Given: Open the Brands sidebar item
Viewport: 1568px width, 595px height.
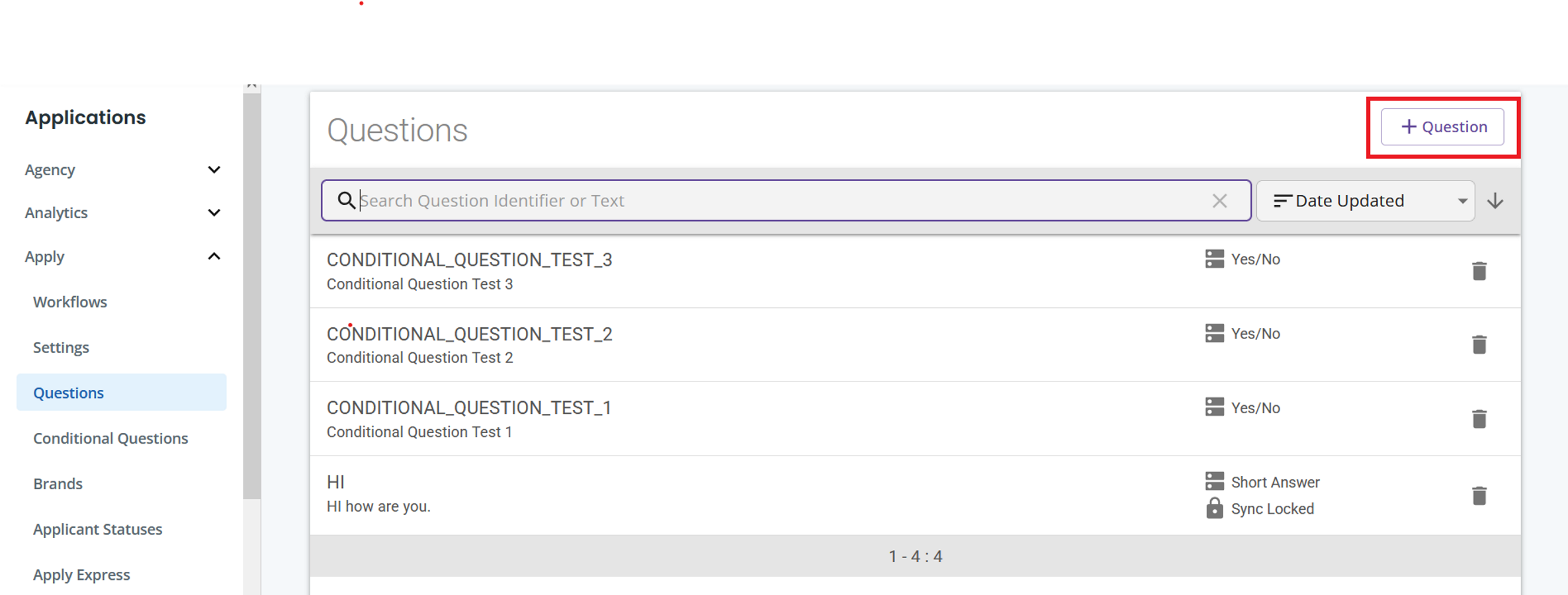Looking at the screenshot, I should [58, 484].
